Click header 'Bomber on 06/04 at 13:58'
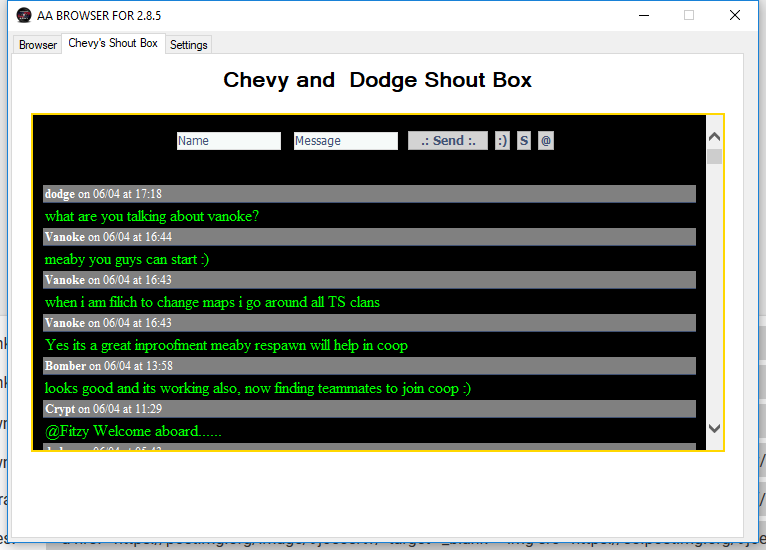This screenshot has width=766, height=550. tap(369, 366)
